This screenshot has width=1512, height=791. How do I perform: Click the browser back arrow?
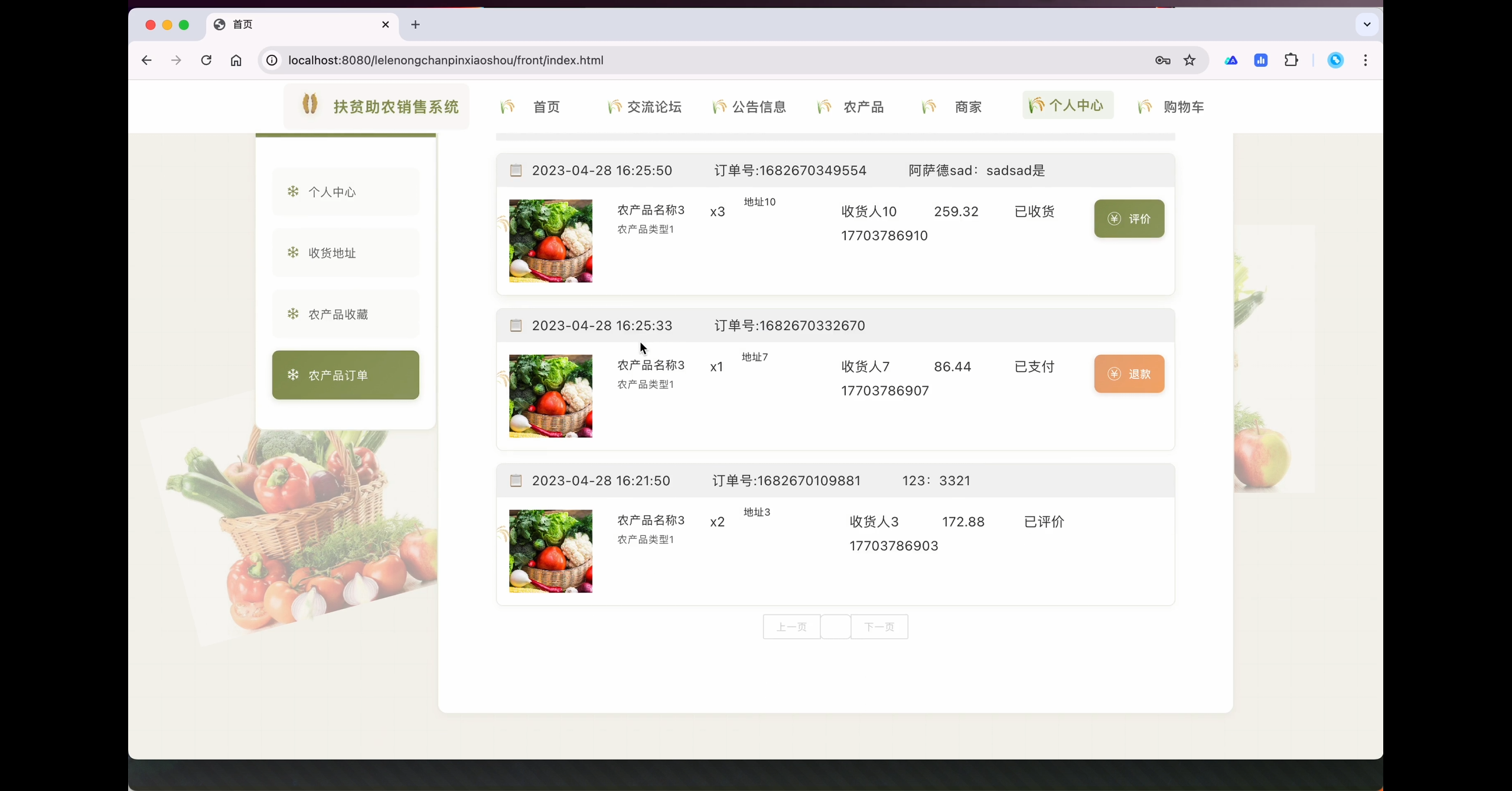(146, 60)
